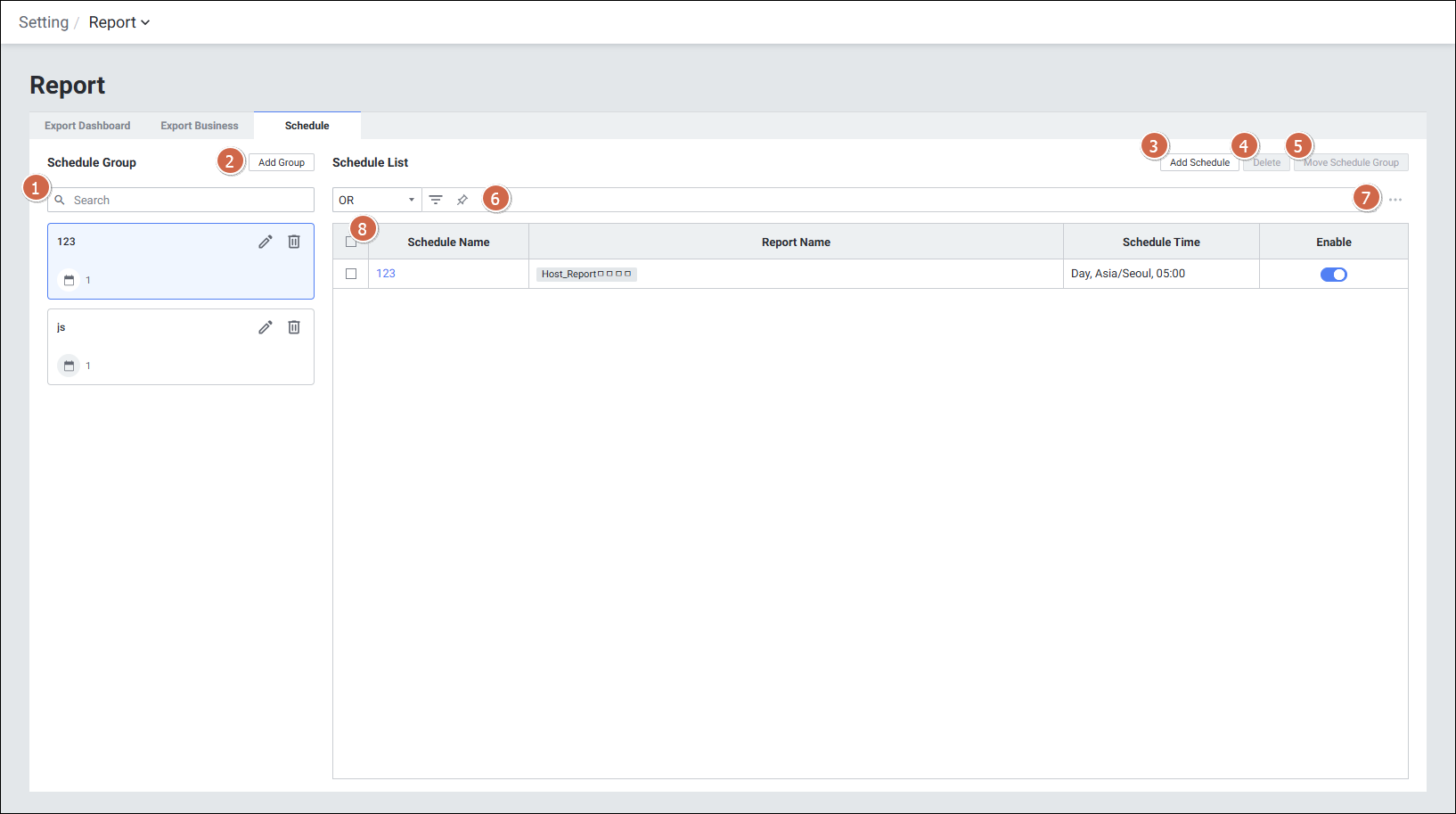Open the OR condition dropdown
The image size is (1456, 814).
point(377,200)
